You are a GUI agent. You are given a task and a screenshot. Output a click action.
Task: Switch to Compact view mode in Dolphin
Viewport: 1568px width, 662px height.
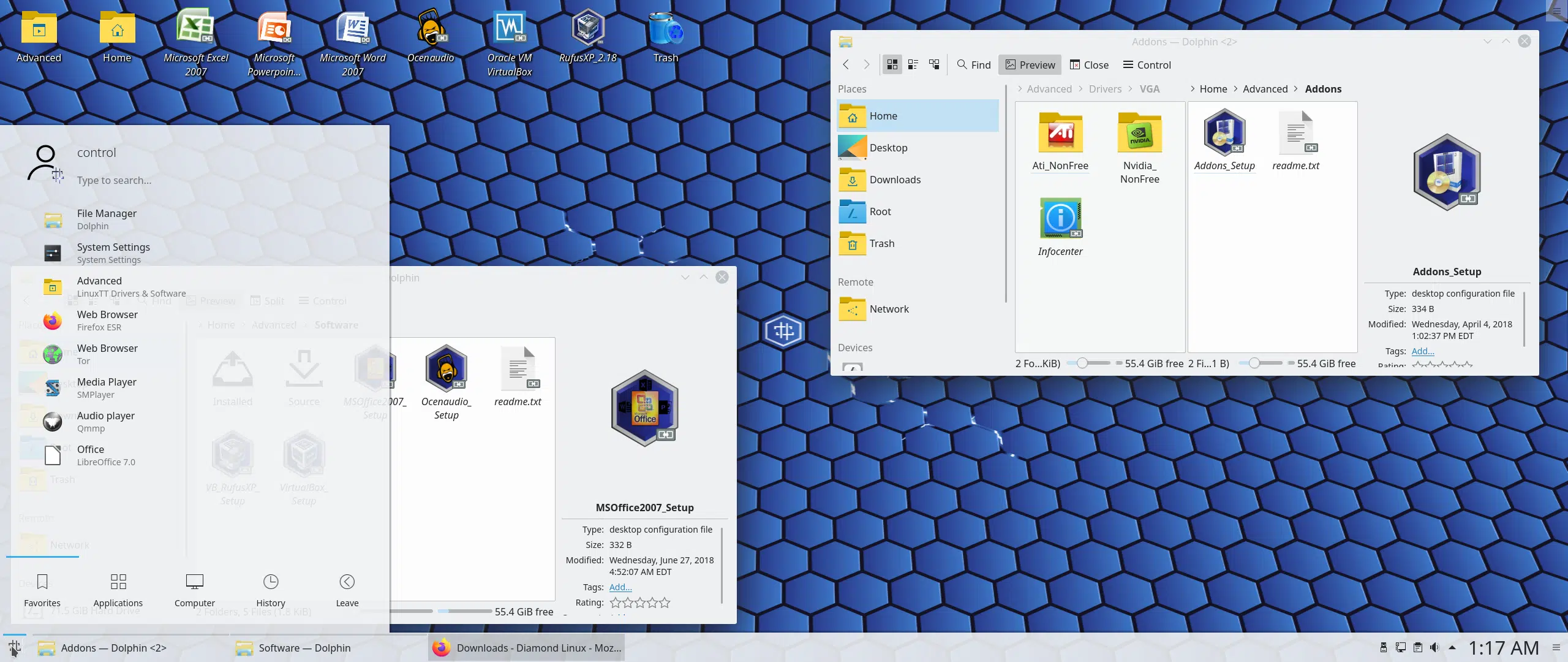coord(913,64)
